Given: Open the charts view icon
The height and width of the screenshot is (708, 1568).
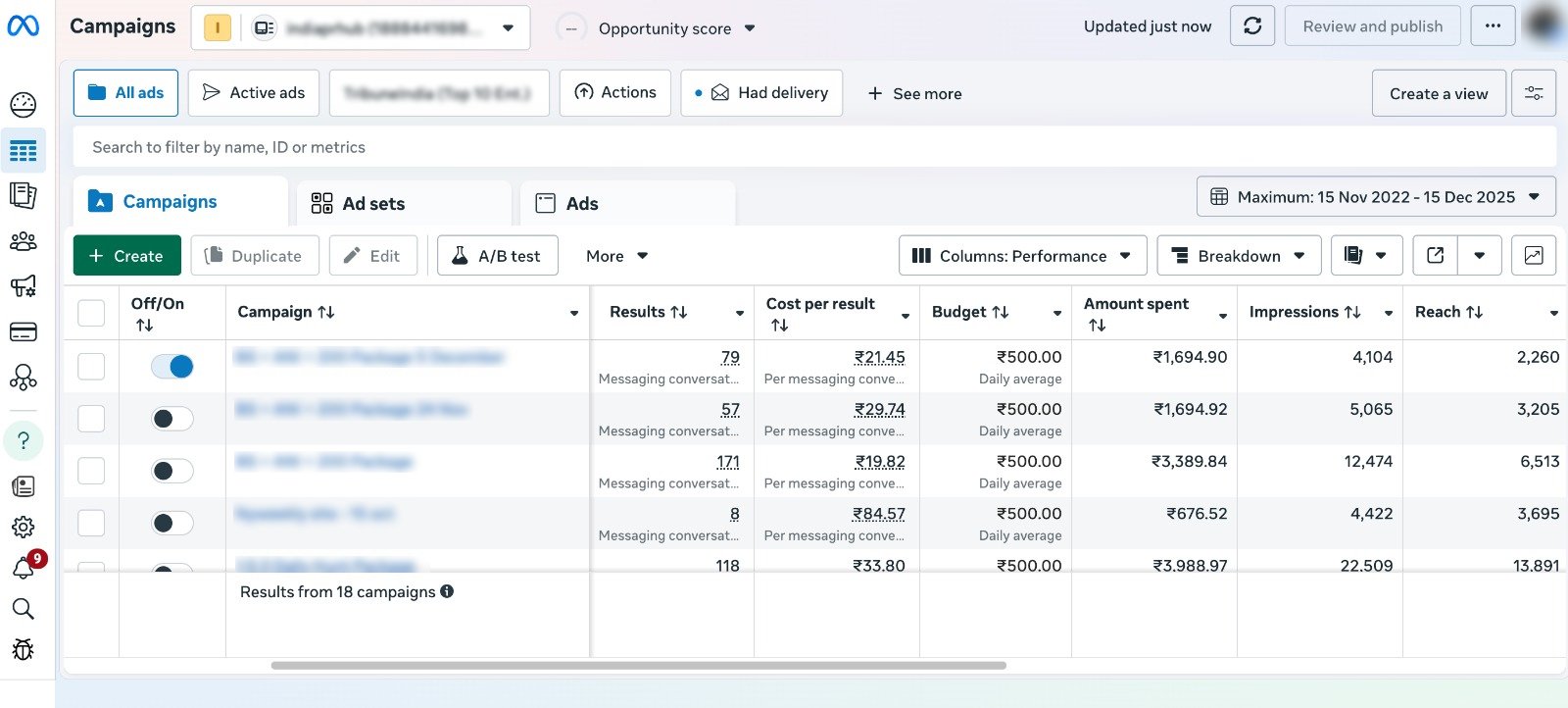Looking at the screenshot, I should 1534,256.
